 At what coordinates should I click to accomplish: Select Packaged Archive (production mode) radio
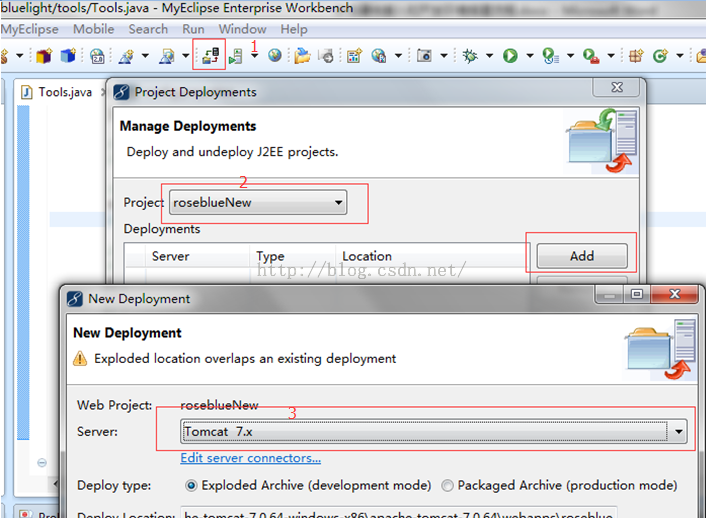[x=447, y=485]
